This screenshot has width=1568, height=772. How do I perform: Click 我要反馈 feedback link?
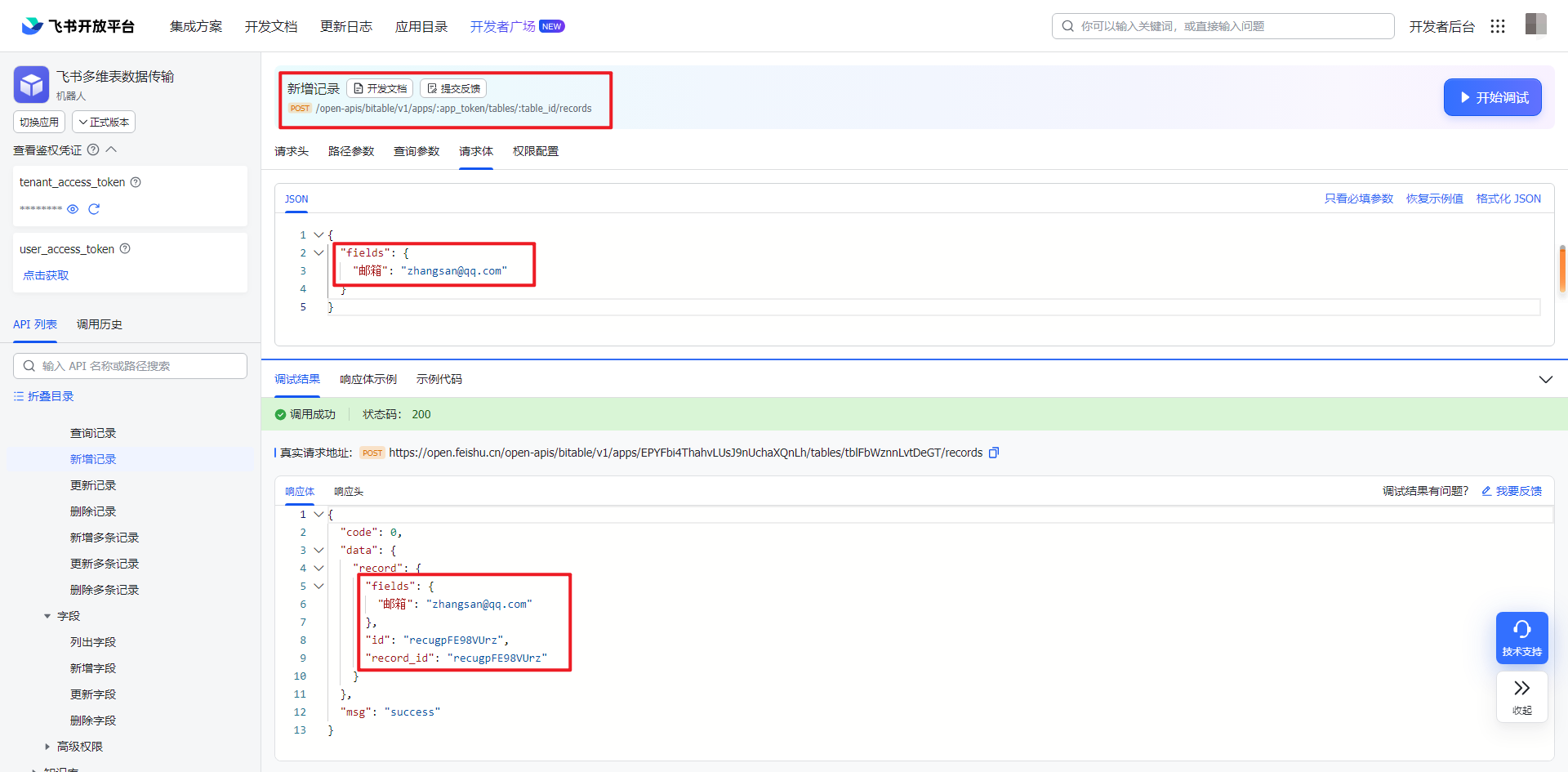click(1512, 491)
